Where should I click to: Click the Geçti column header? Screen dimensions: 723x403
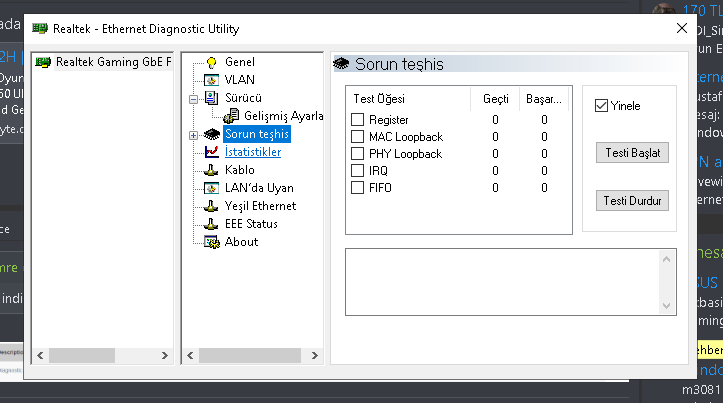click(x=495, y=99)
